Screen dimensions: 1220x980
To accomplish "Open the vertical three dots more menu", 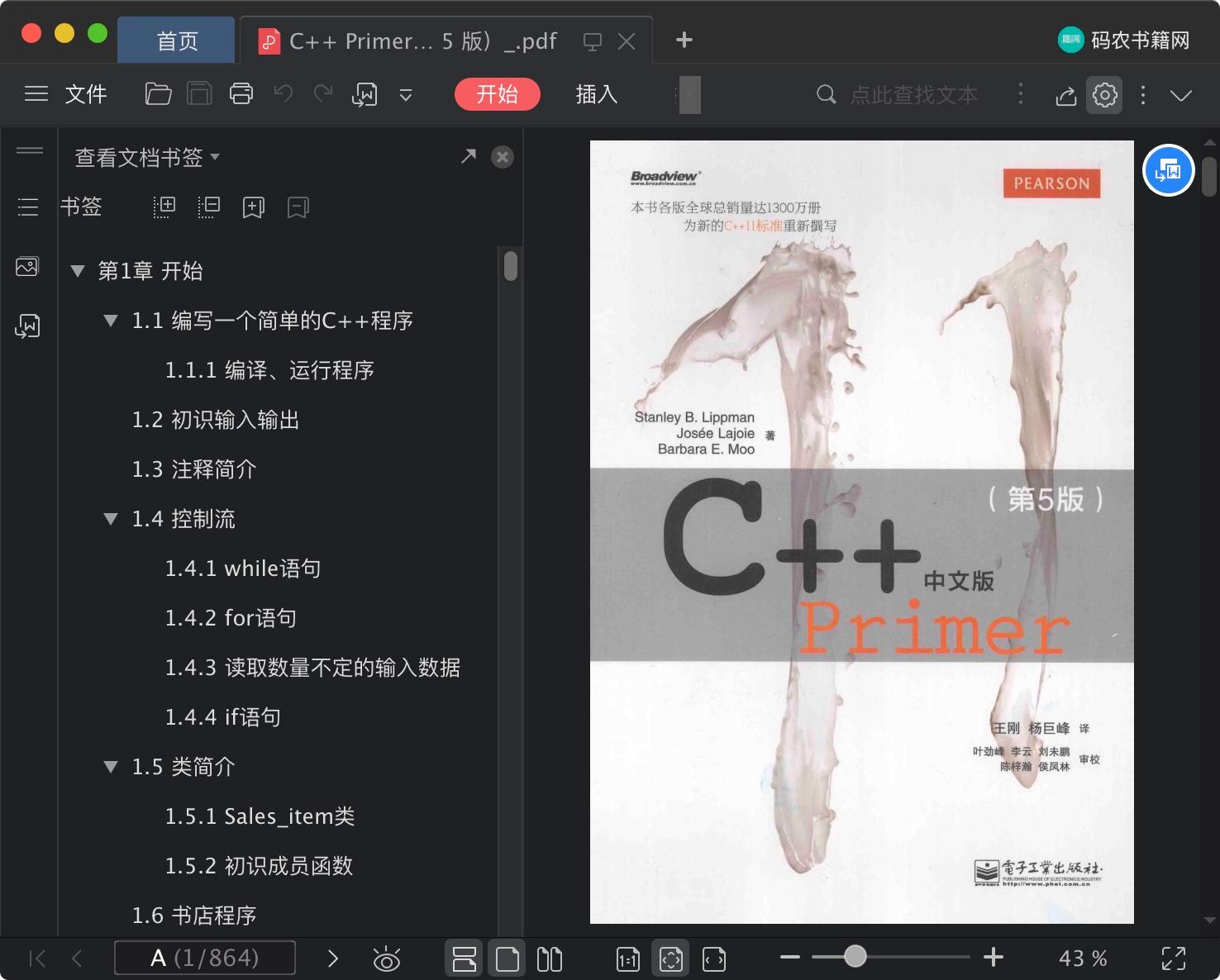I will [1143, 95].
